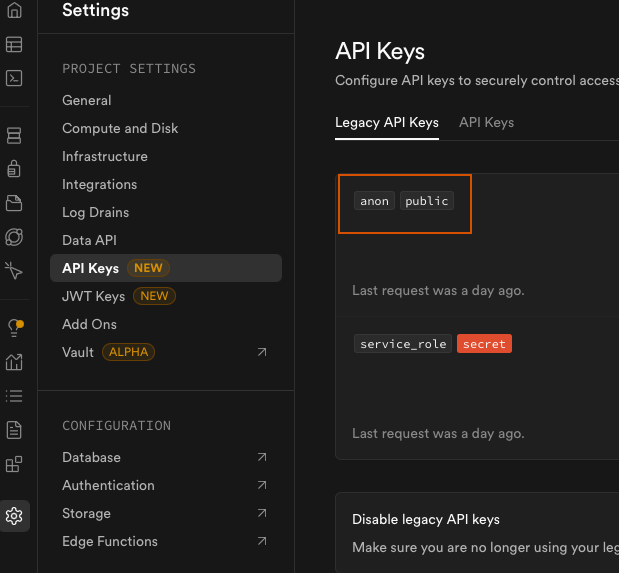Open Authentication via the lock icon
The image size is (619, 573).
[x=14, y=168]
